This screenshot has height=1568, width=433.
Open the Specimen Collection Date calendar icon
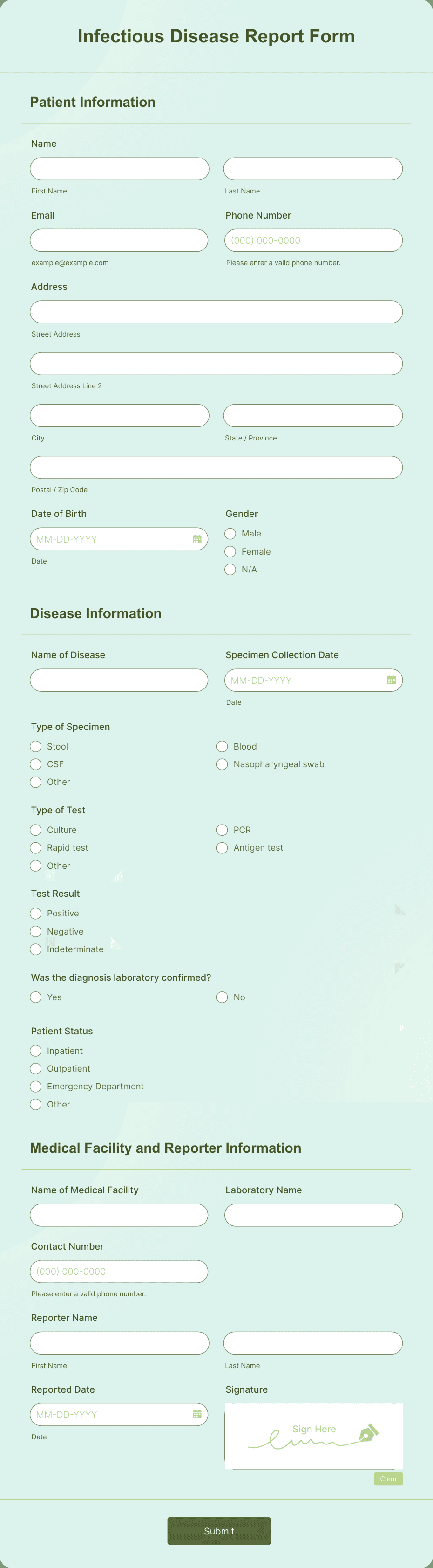click(x=392, y=680)
